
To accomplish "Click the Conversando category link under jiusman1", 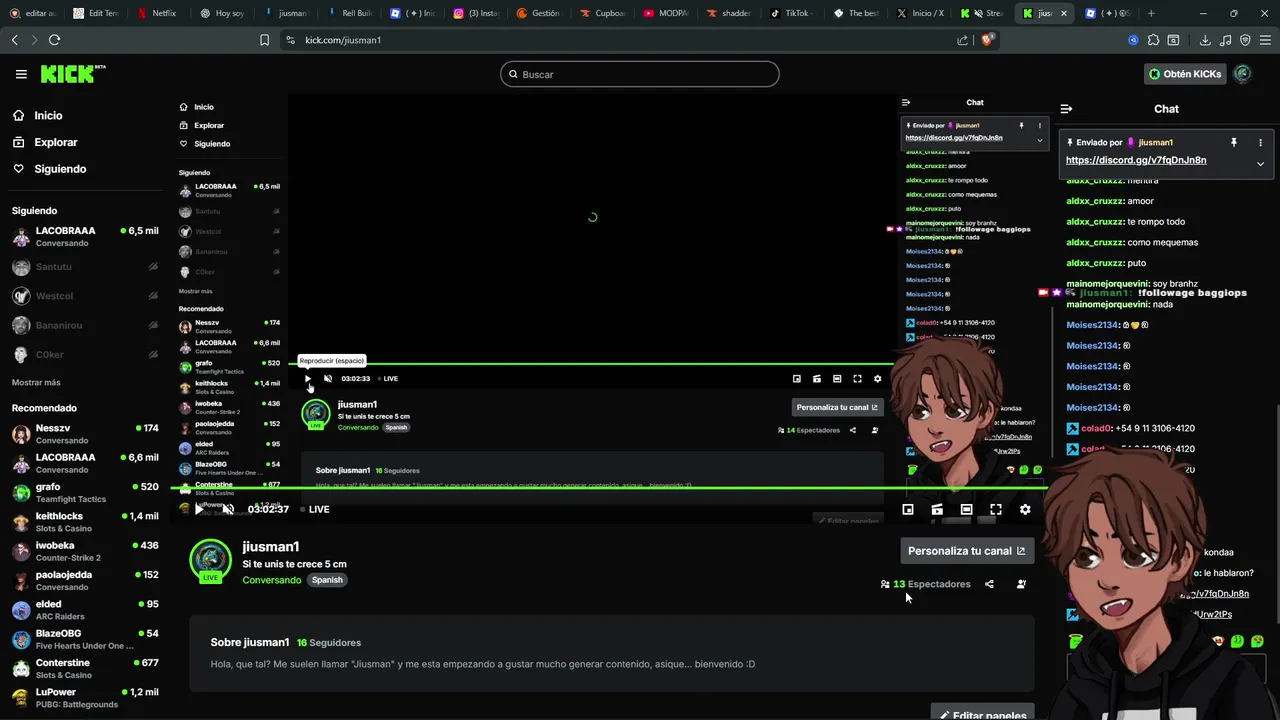I will point(271,580).
